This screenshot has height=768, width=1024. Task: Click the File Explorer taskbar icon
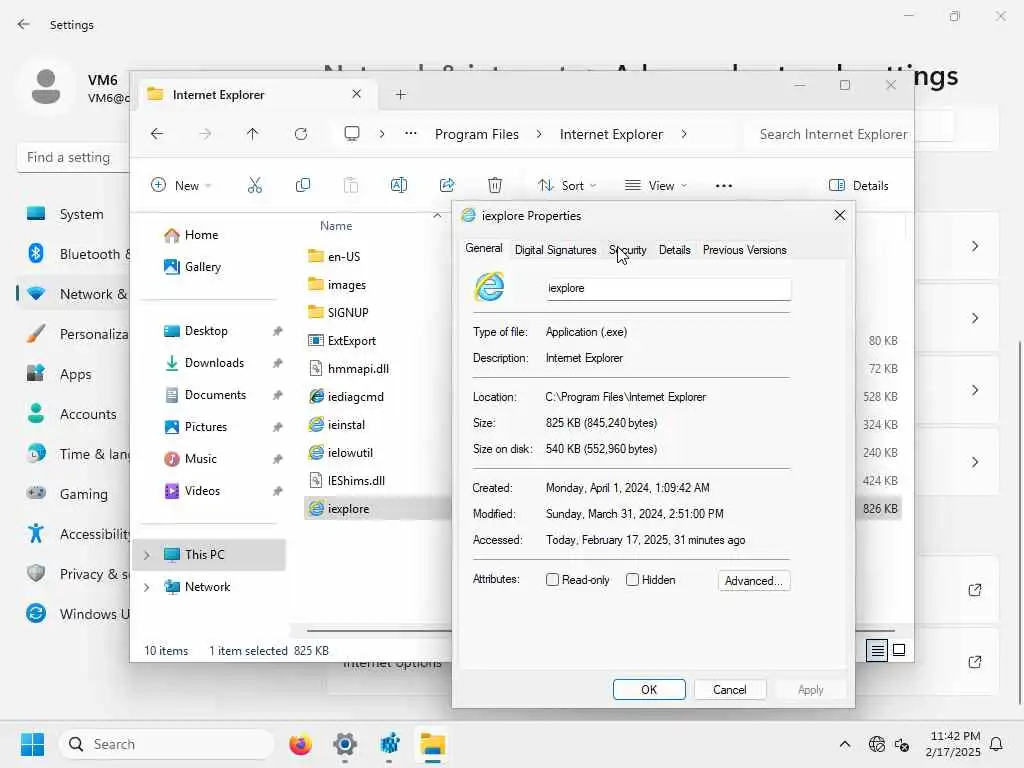click(432, 744)
